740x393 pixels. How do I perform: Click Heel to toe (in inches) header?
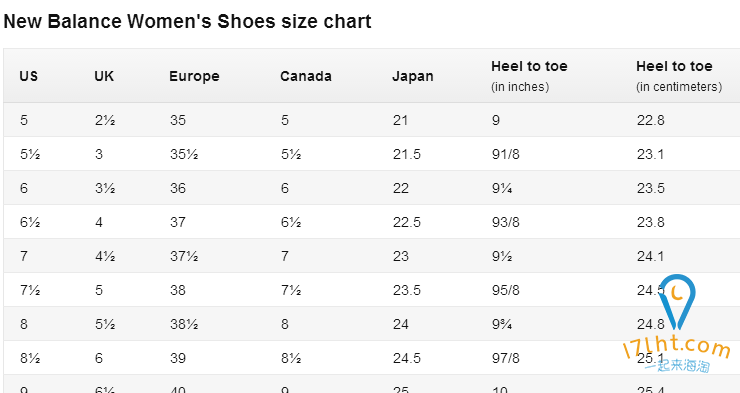pos(529,76)
